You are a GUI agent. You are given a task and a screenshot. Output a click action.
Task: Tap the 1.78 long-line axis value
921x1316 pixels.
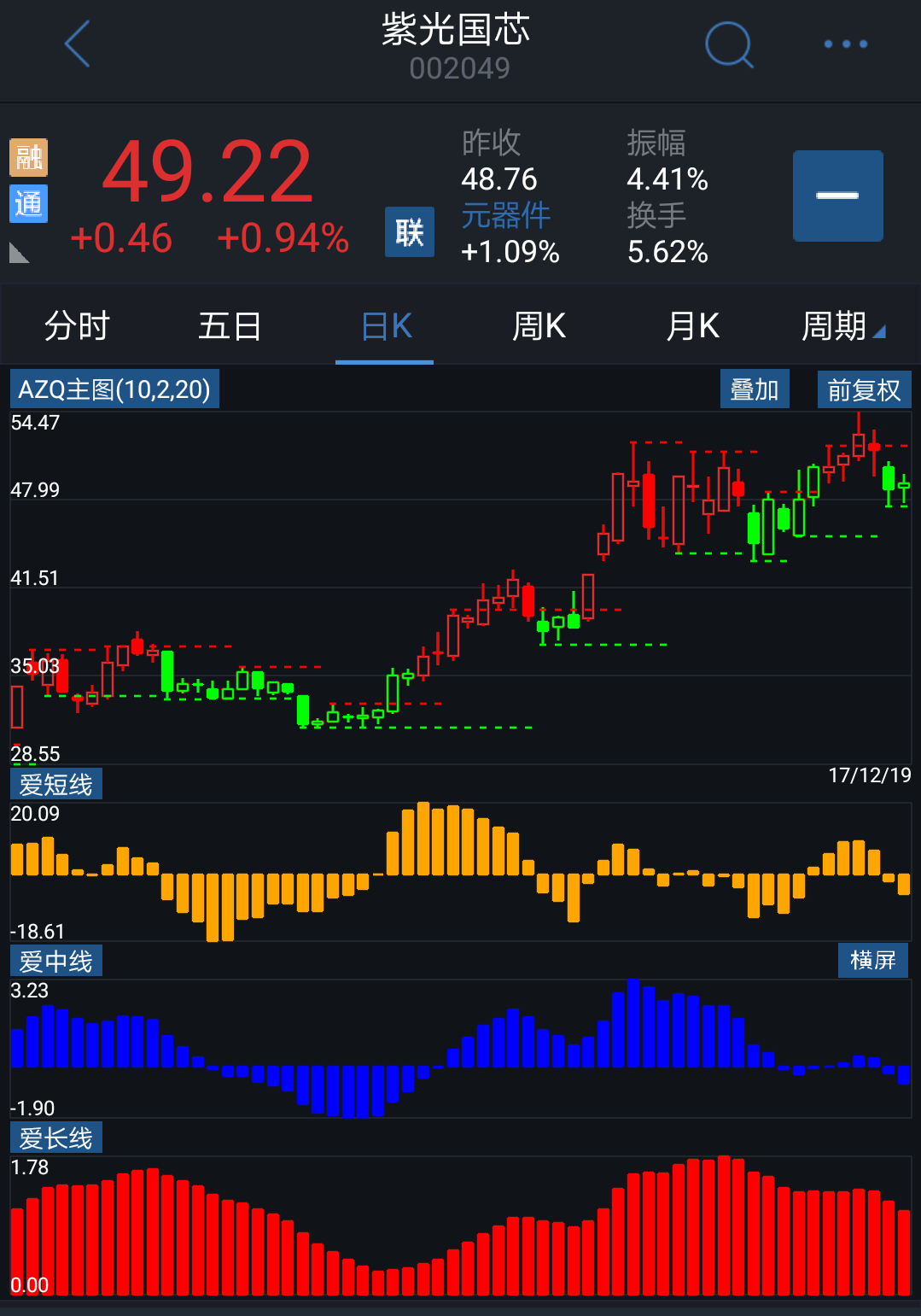[30, 1167]
